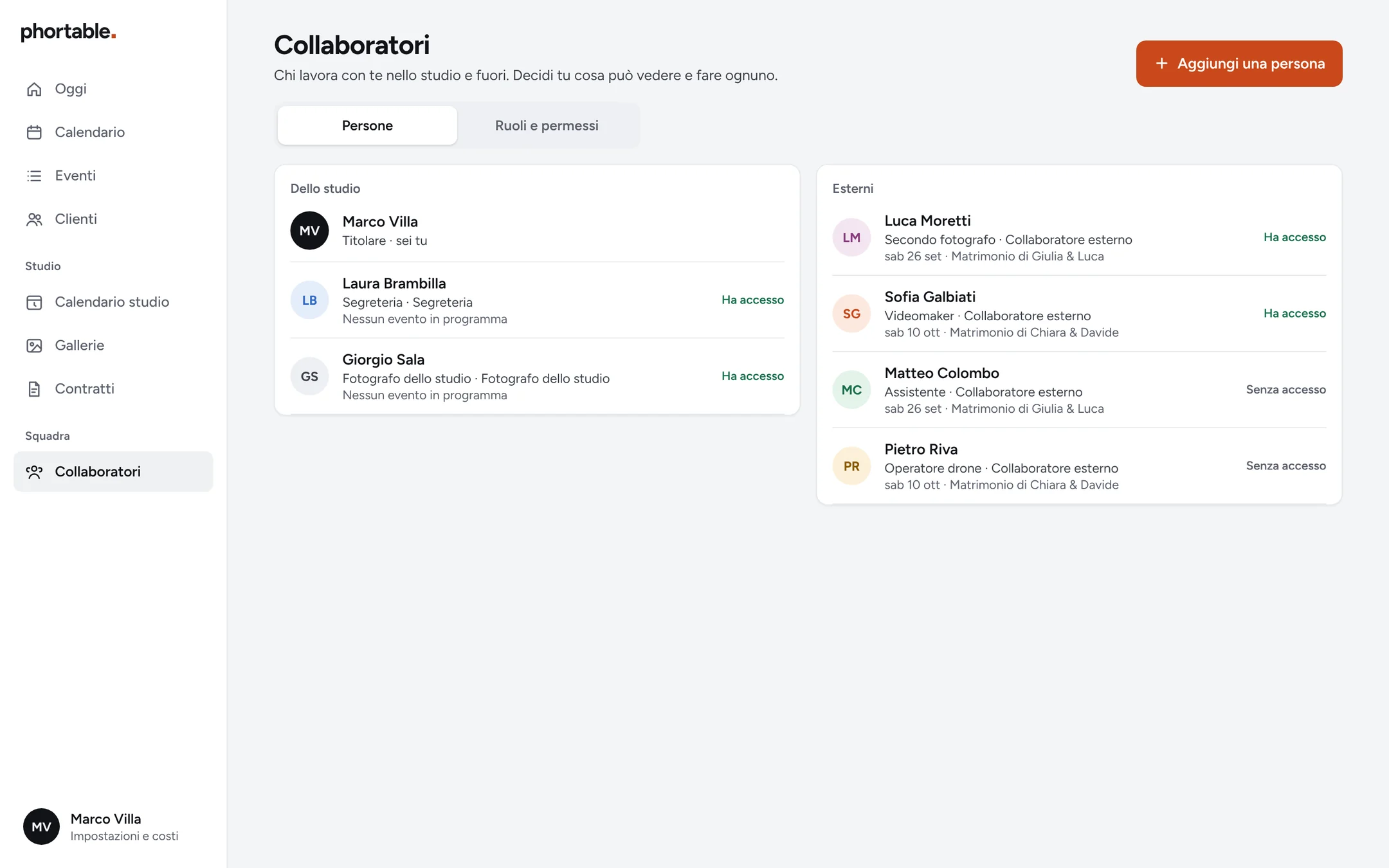1389x868 pixels.
Task: Select Luca Moretti's name
Action: pyautogui.click(x=927, y=221)
